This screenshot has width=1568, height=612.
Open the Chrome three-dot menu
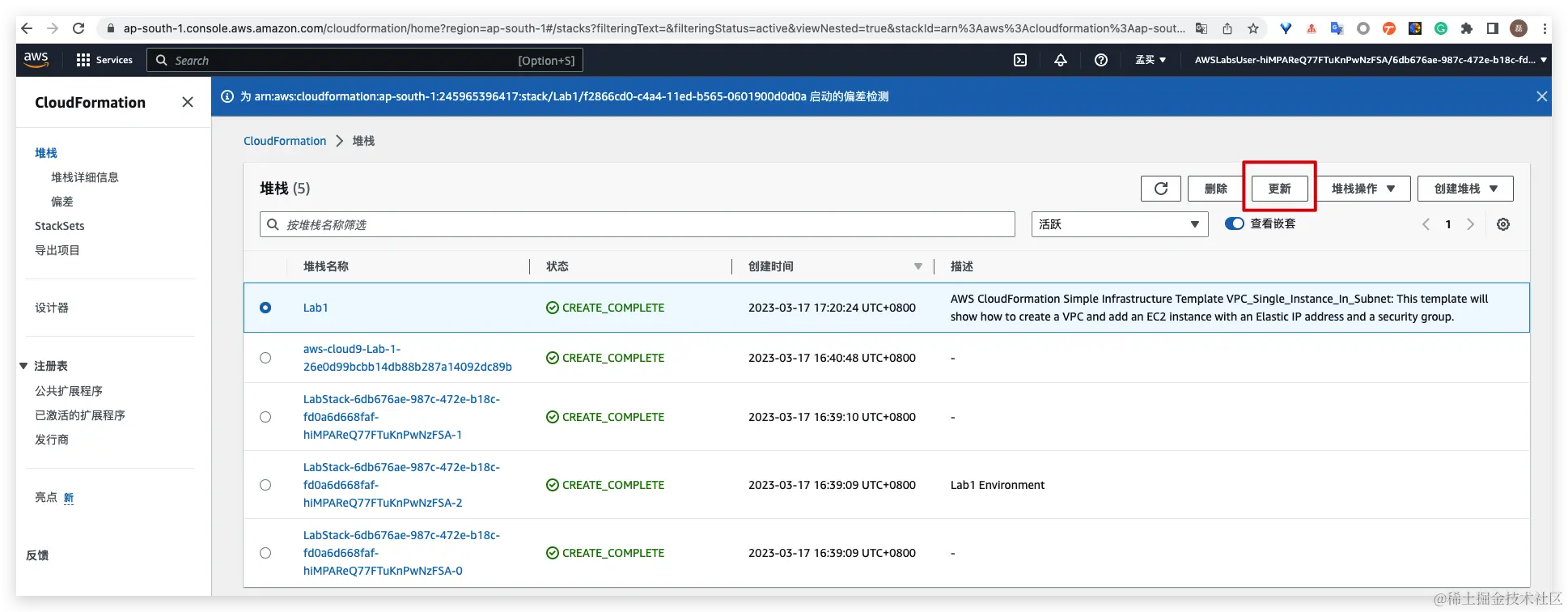pos(1545,28)
